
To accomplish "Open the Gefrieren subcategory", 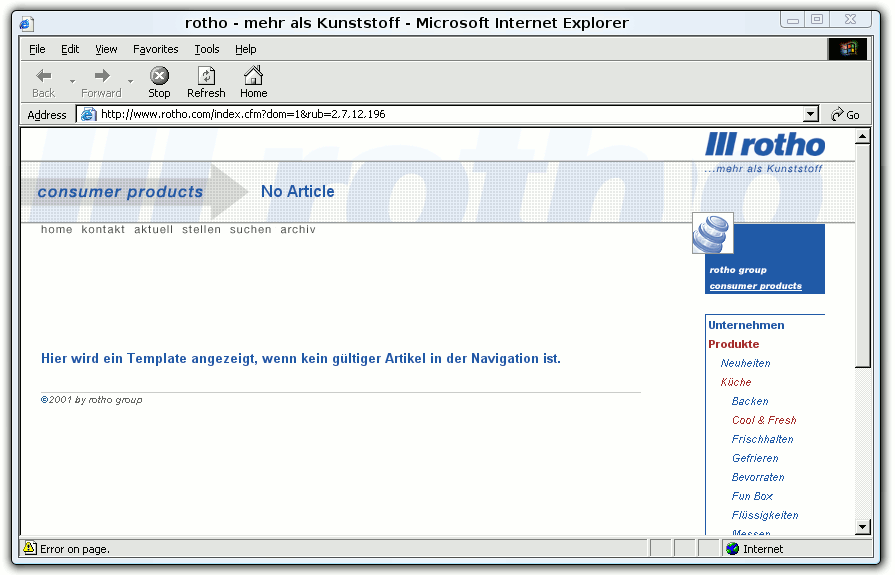I will pyautogui.click(x=755, y=458).
